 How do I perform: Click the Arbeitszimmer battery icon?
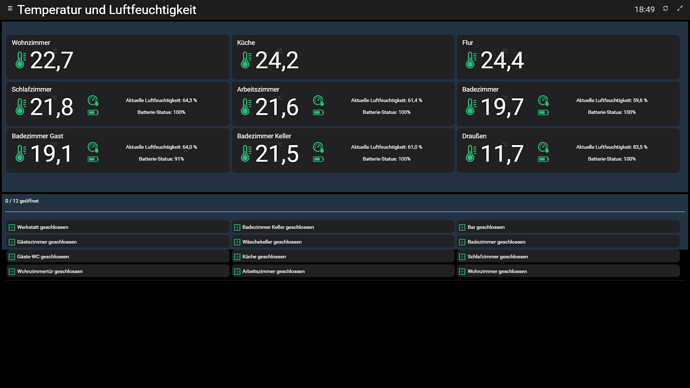tap(318, 113)
